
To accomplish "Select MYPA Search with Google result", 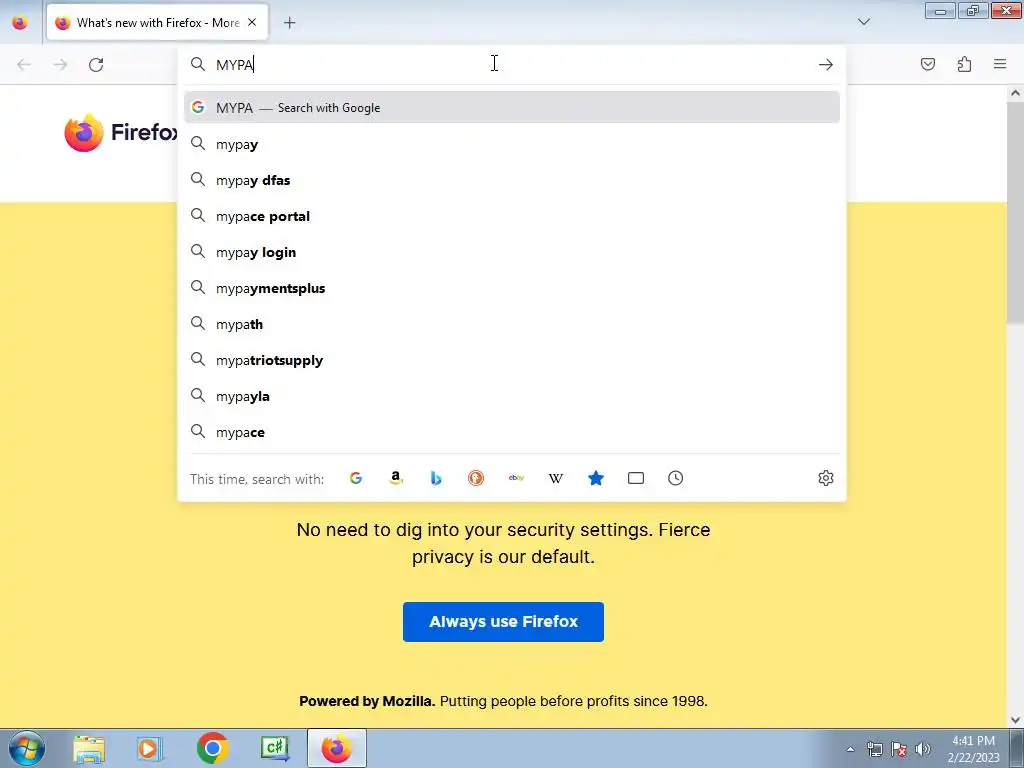I will click(x=511, y=108).
